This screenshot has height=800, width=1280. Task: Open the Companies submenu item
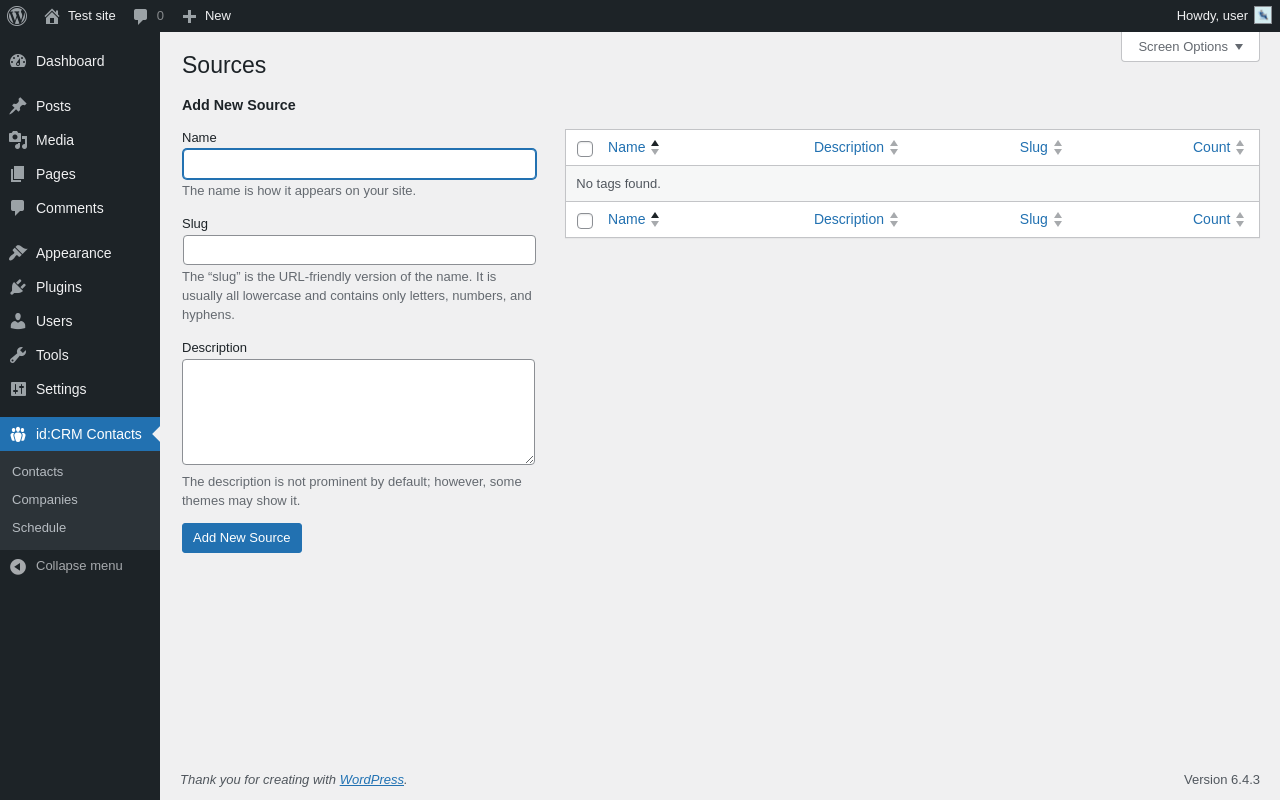click(45, 500)
